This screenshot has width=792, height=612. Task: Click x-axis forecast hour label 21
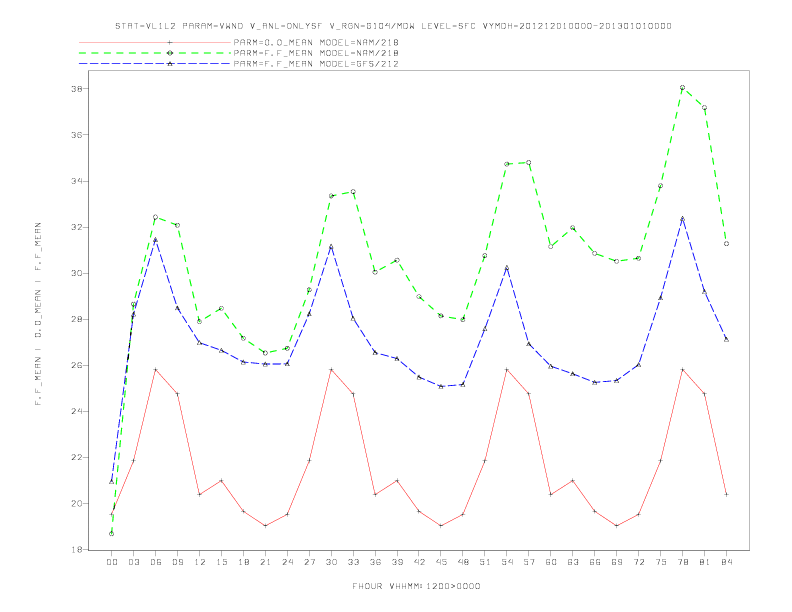pyautogui.click(x=265, y=562)
